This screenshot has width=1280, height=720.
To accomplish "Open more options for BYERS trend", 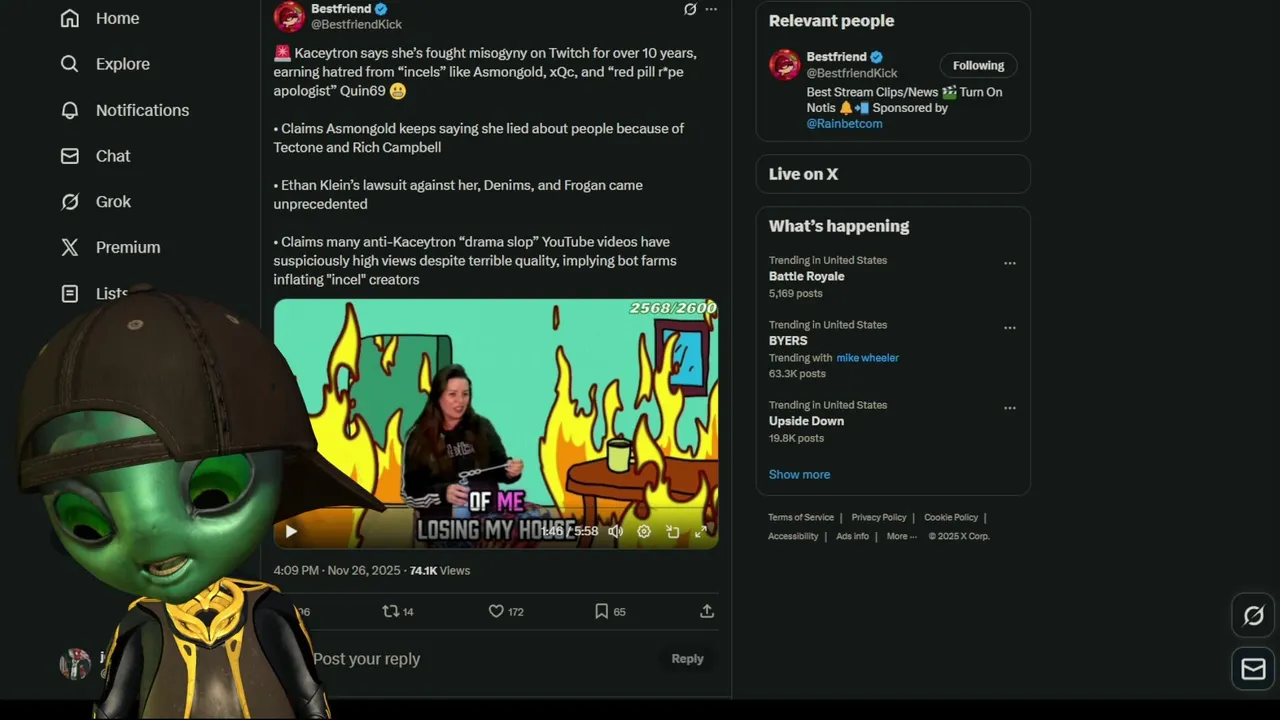I will (1009, 328).
